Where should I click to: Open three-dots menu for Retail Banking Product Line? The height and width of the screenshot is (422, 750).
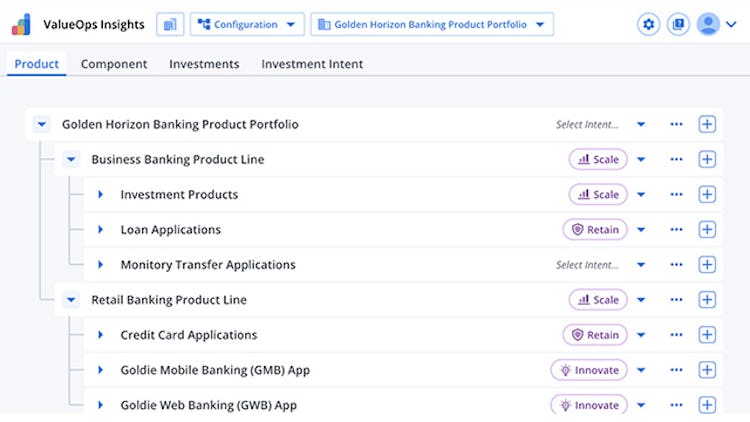tap(677, 300)
